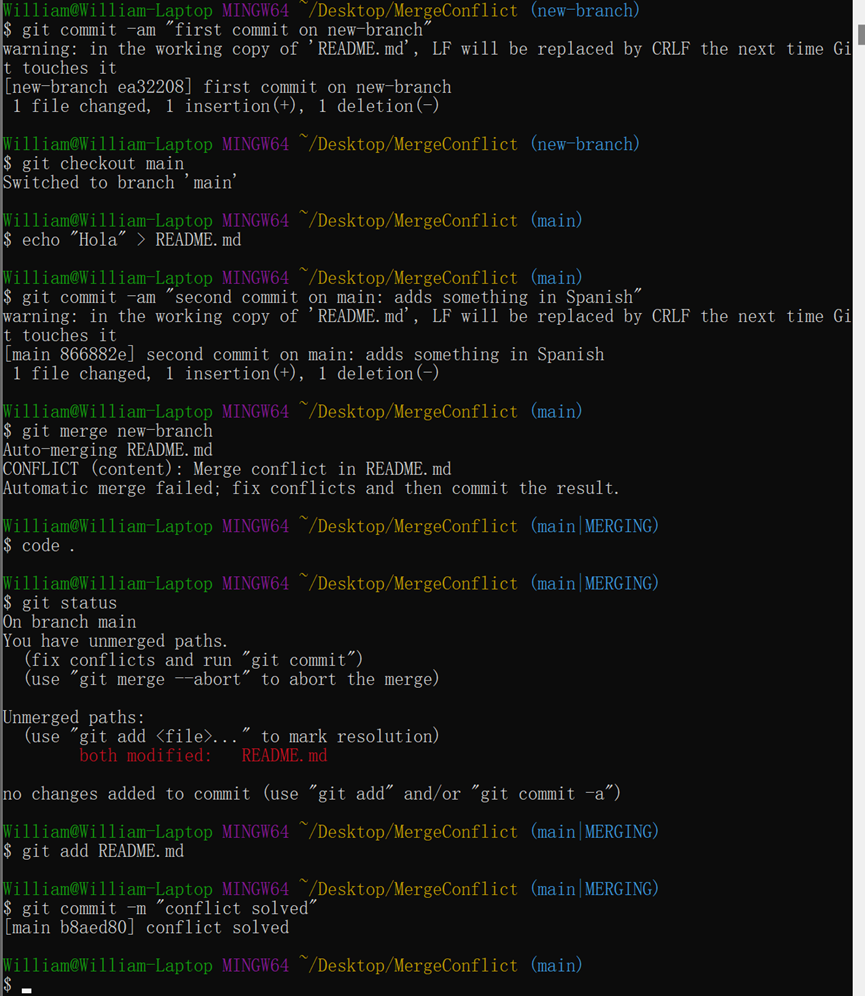
Task: Click the 'git add <file>...' hint line
Action: point(232,737)
